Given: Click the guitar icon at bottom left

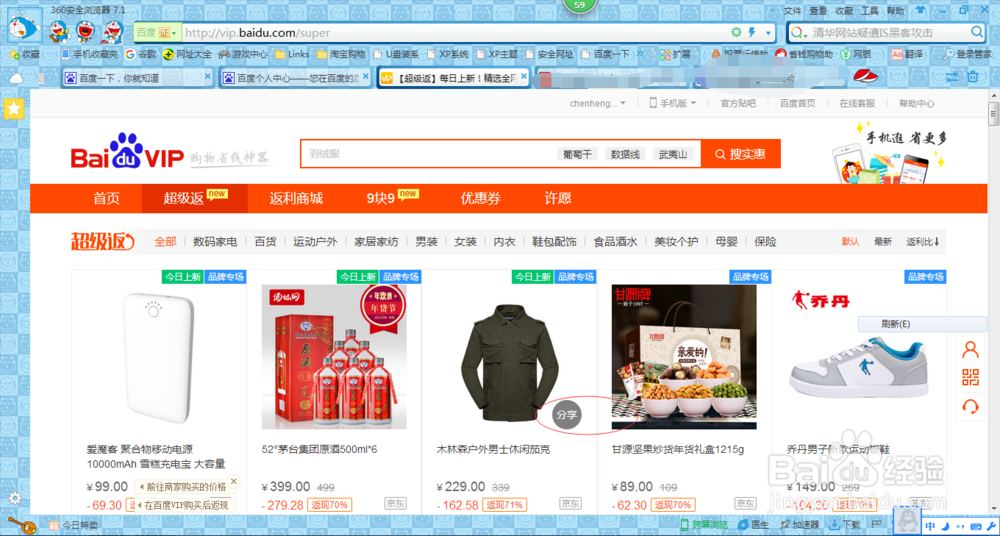Looking at the screenshot, I should click(x=20, y=526).
